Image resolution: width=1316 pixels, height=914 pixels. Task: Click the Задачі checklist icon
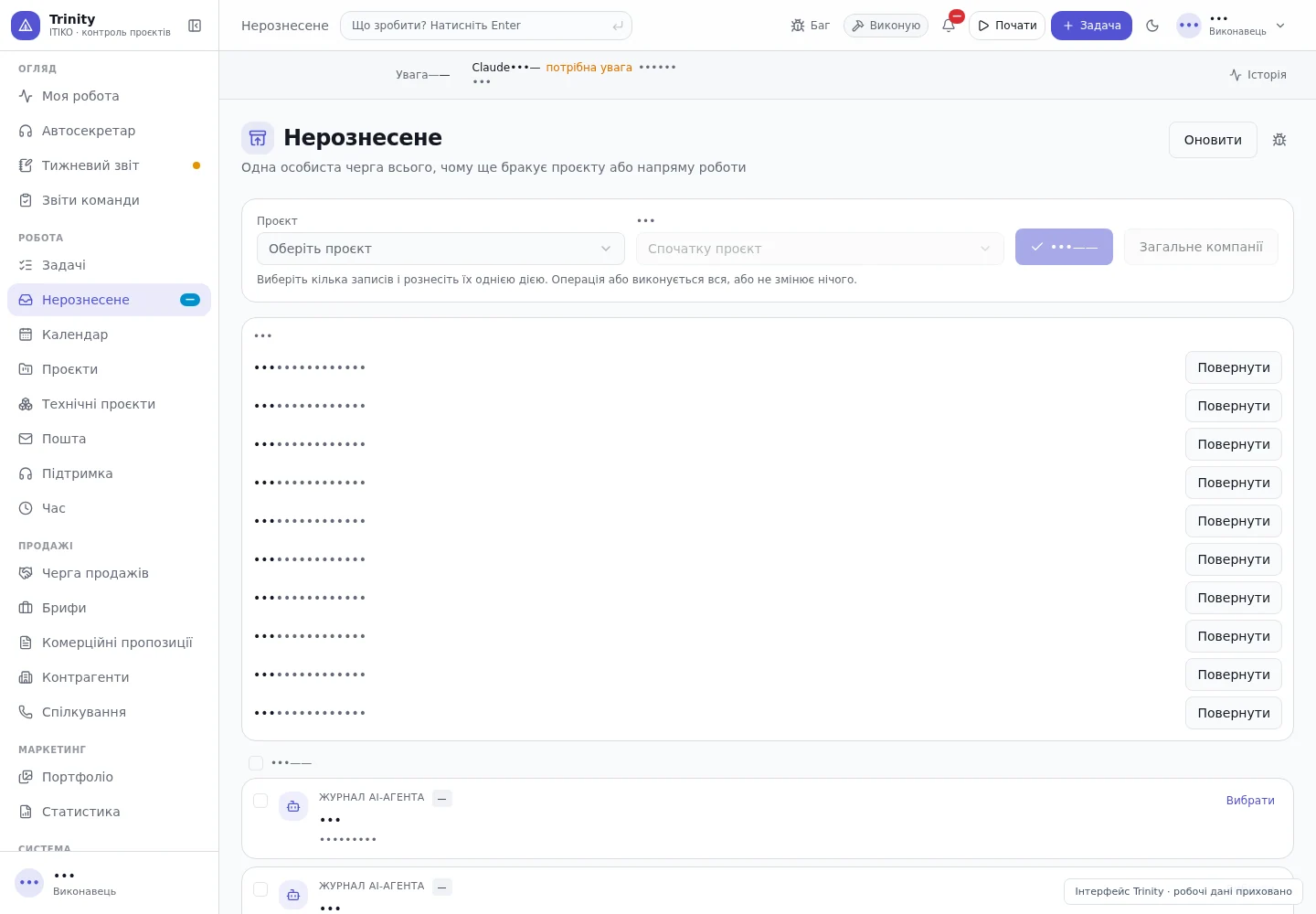[x=26, y=265]
